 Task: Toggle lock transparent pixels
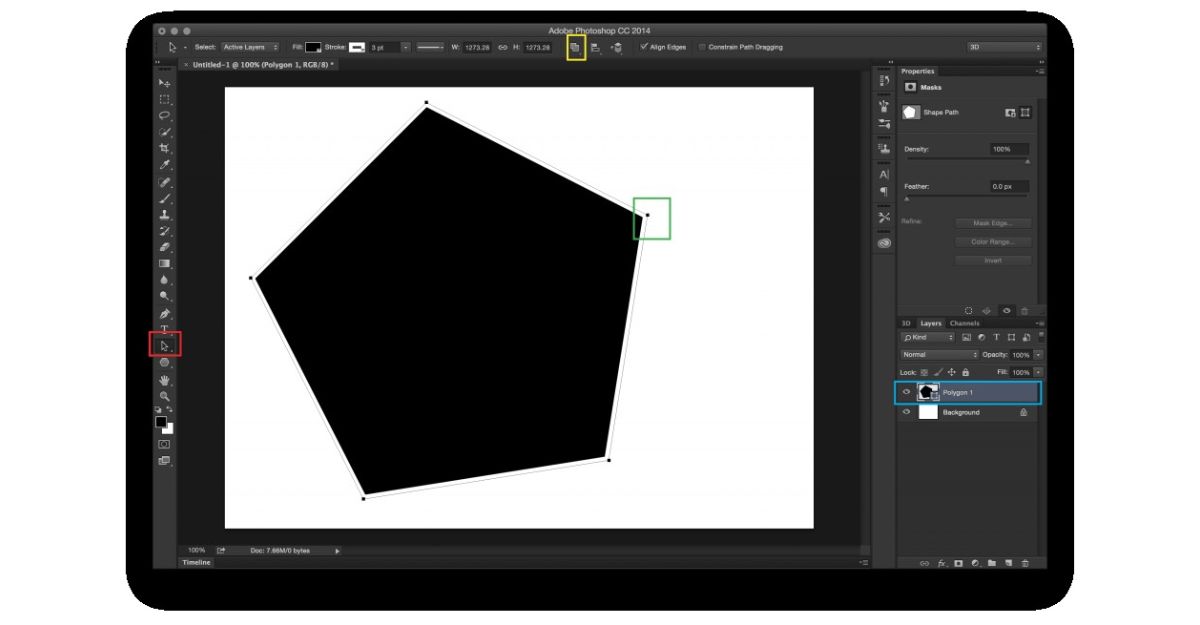924,372
